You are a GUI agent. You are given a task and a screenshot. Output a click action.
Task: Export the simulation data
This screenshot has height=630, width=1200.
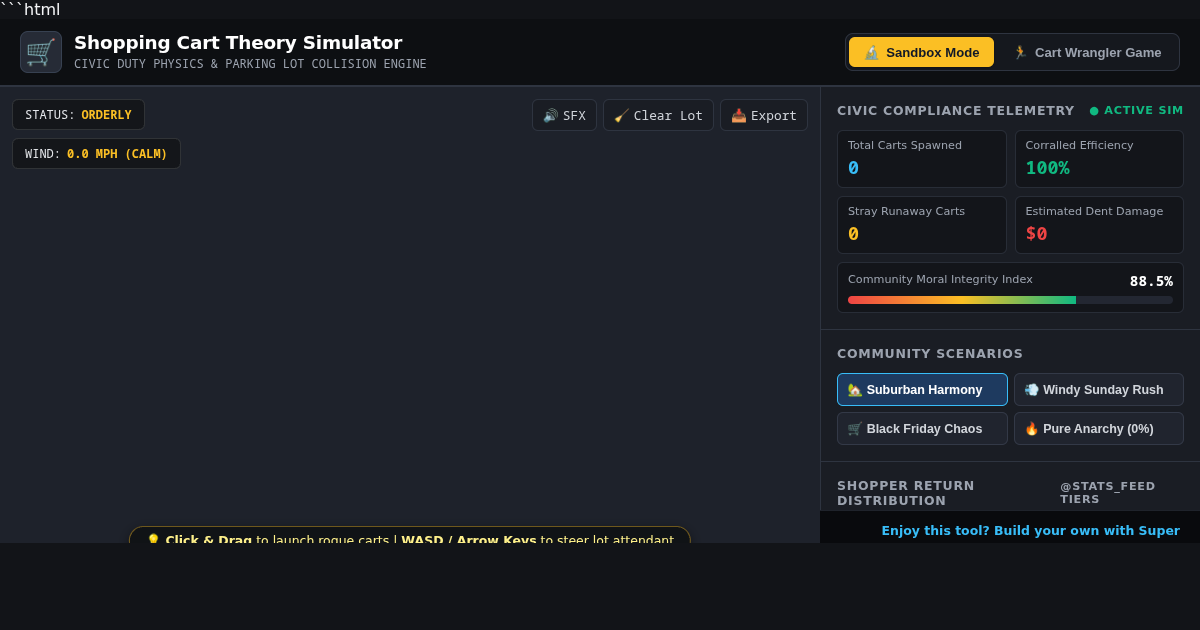pyautogui.click(x=764, y=115)
